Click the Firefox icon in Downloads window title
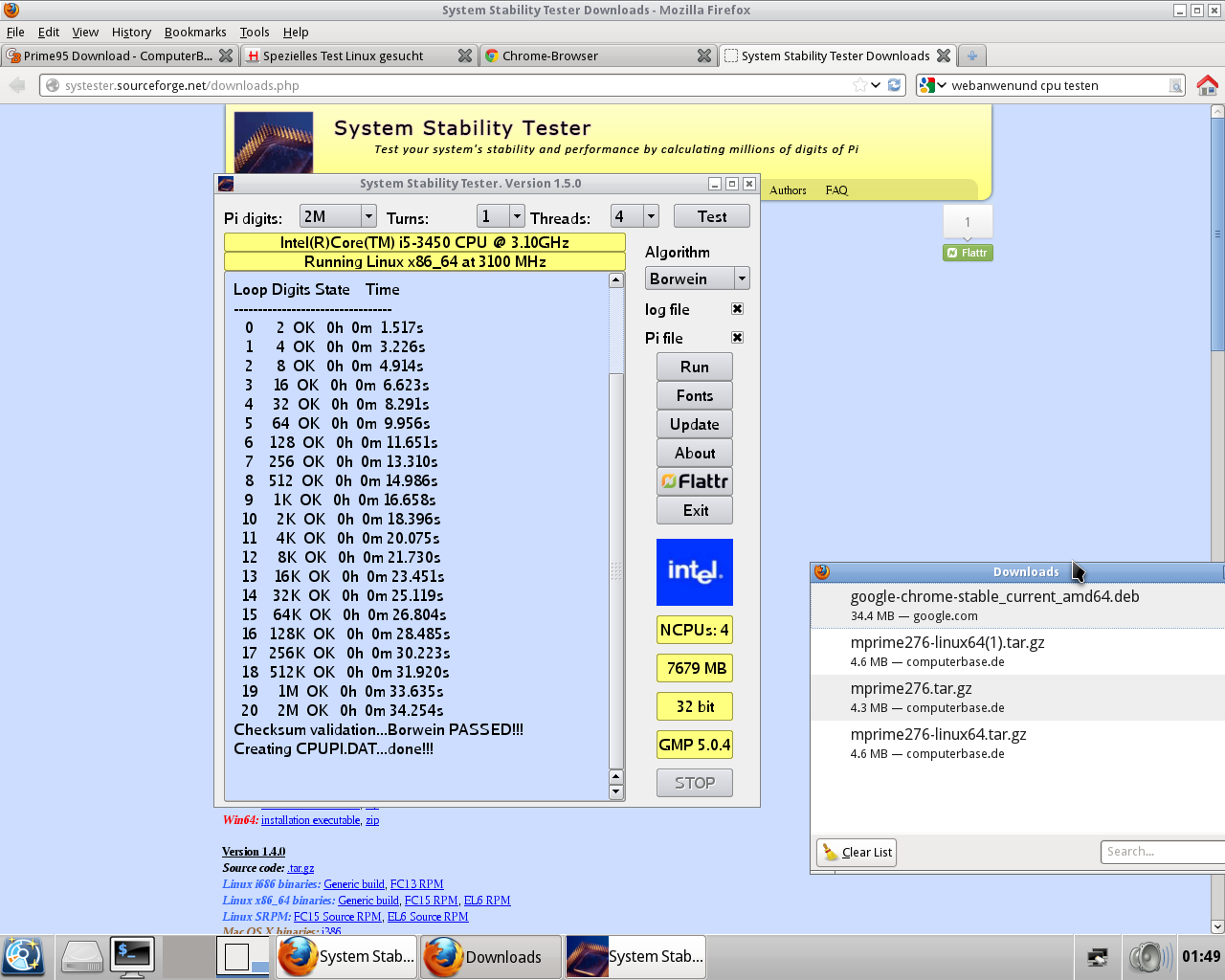 (821, 571)
